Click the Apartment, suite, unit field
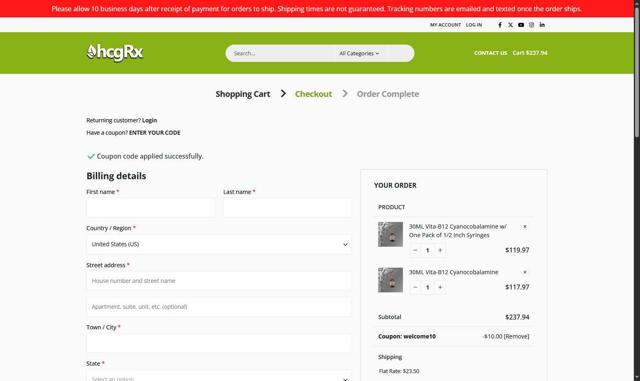 (x=219, y=307)
